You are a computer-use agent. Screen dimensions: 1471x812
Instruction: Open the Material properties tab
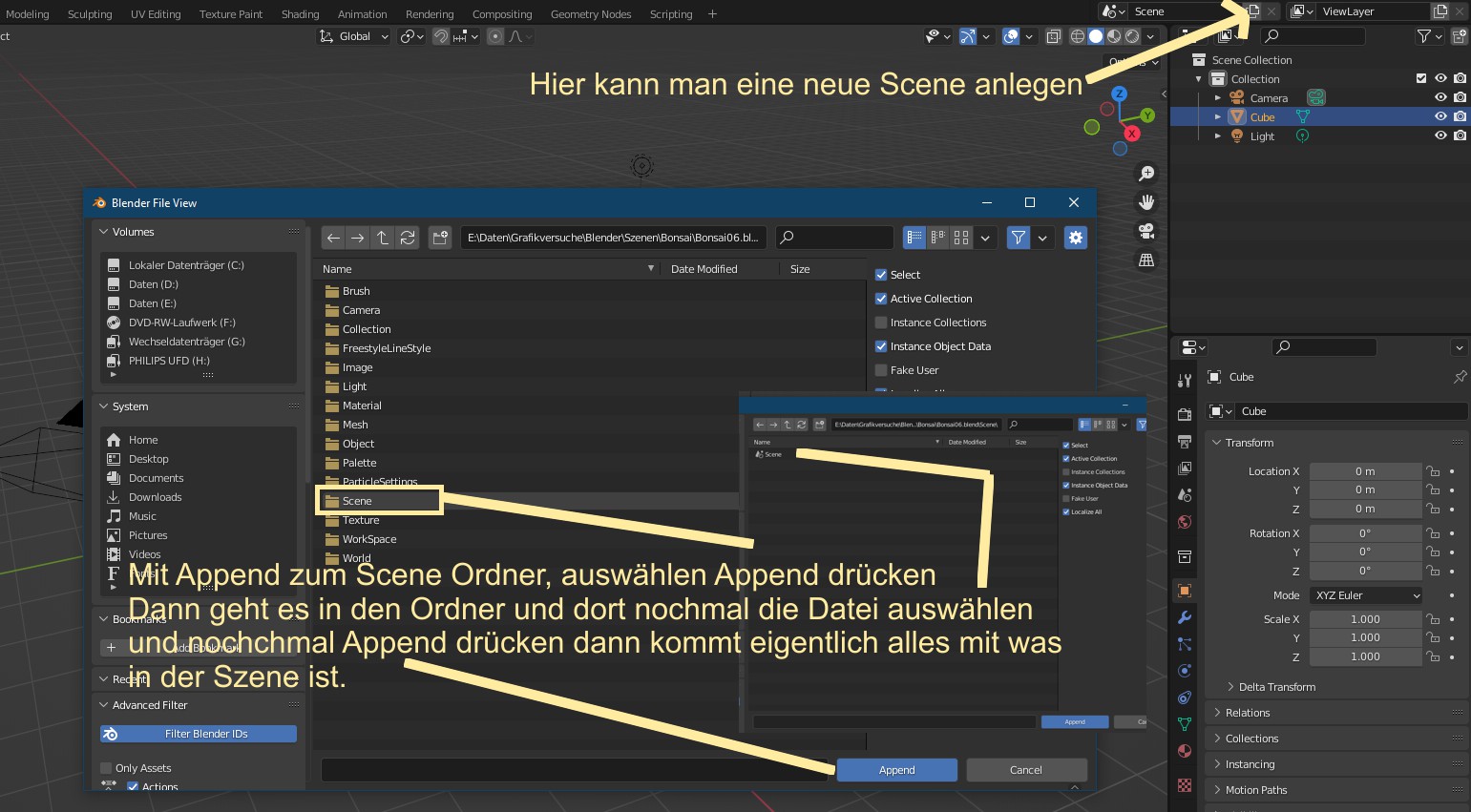coord(1185,751)
